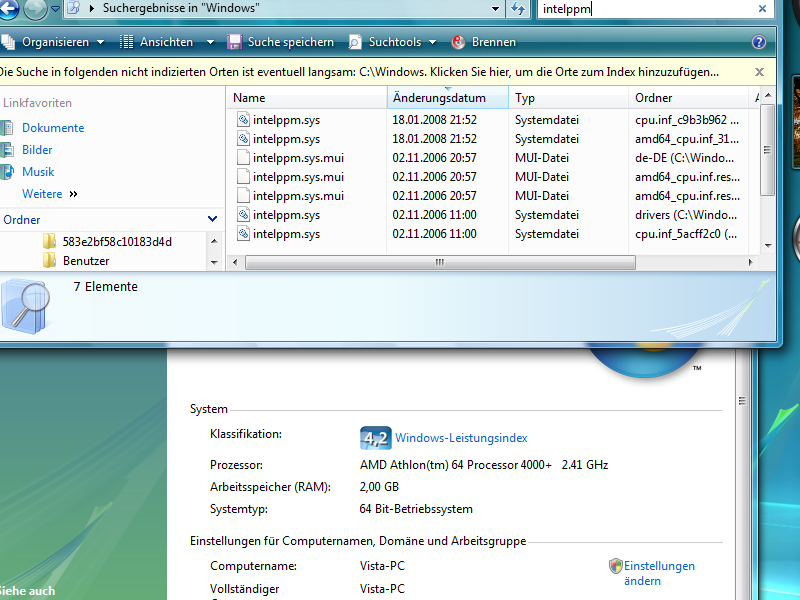Image resolution: width=800 pixels, height=600 pixels.
Task: Click folder tree scroll up arrow
Action: tap(214, 241)
